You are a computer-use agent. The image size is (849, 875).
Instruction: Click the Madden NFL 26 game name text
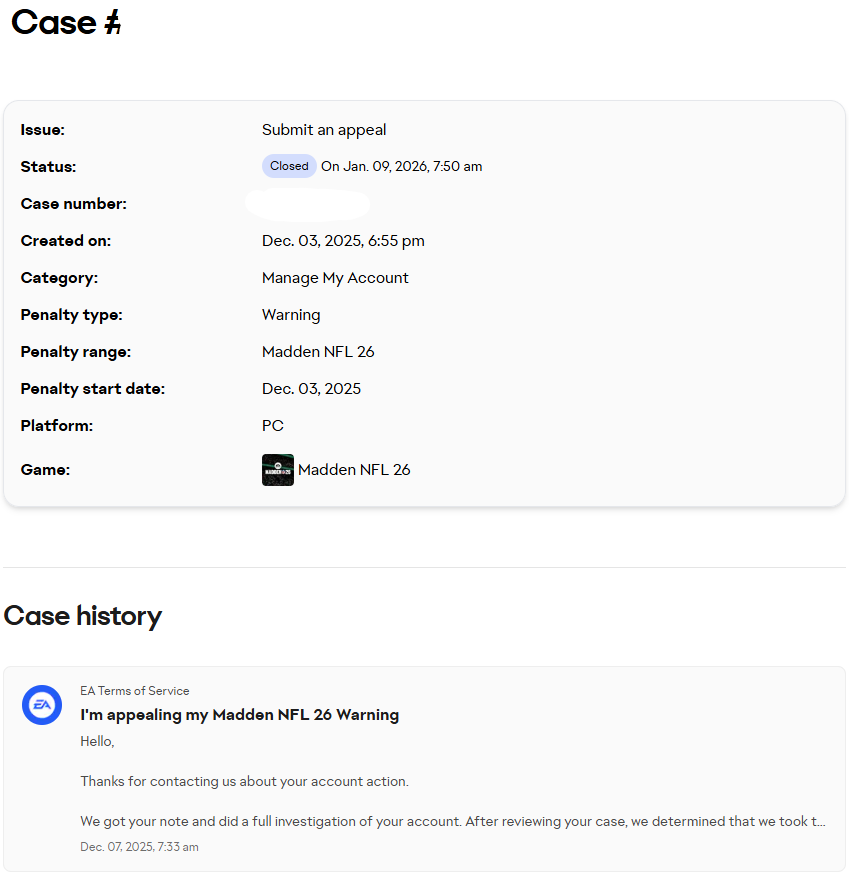click(x=354, y=470)
